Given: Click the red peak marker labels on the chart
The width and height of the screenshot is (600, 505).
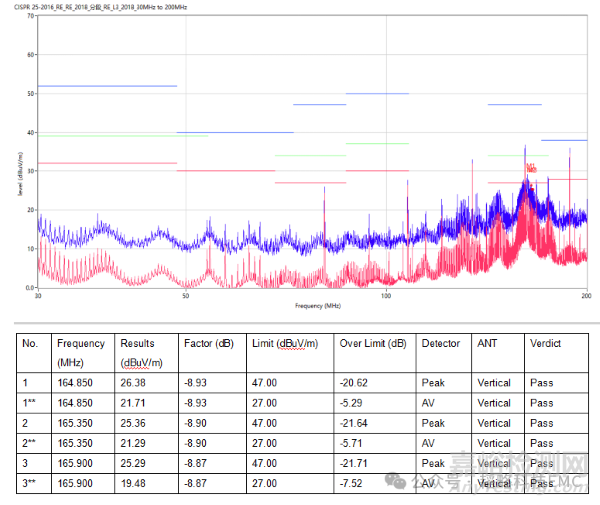Looking at the screenshot, I should click(531, 168).
